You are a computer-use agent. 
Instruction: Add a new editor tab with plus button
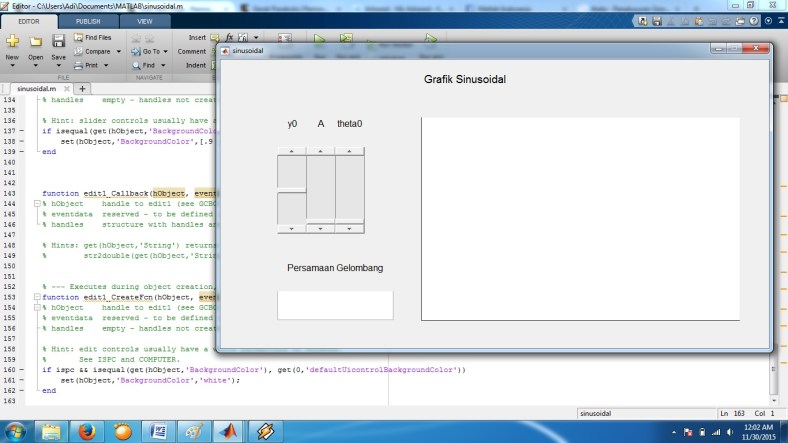pyautogui.click(x=82, y=88)
